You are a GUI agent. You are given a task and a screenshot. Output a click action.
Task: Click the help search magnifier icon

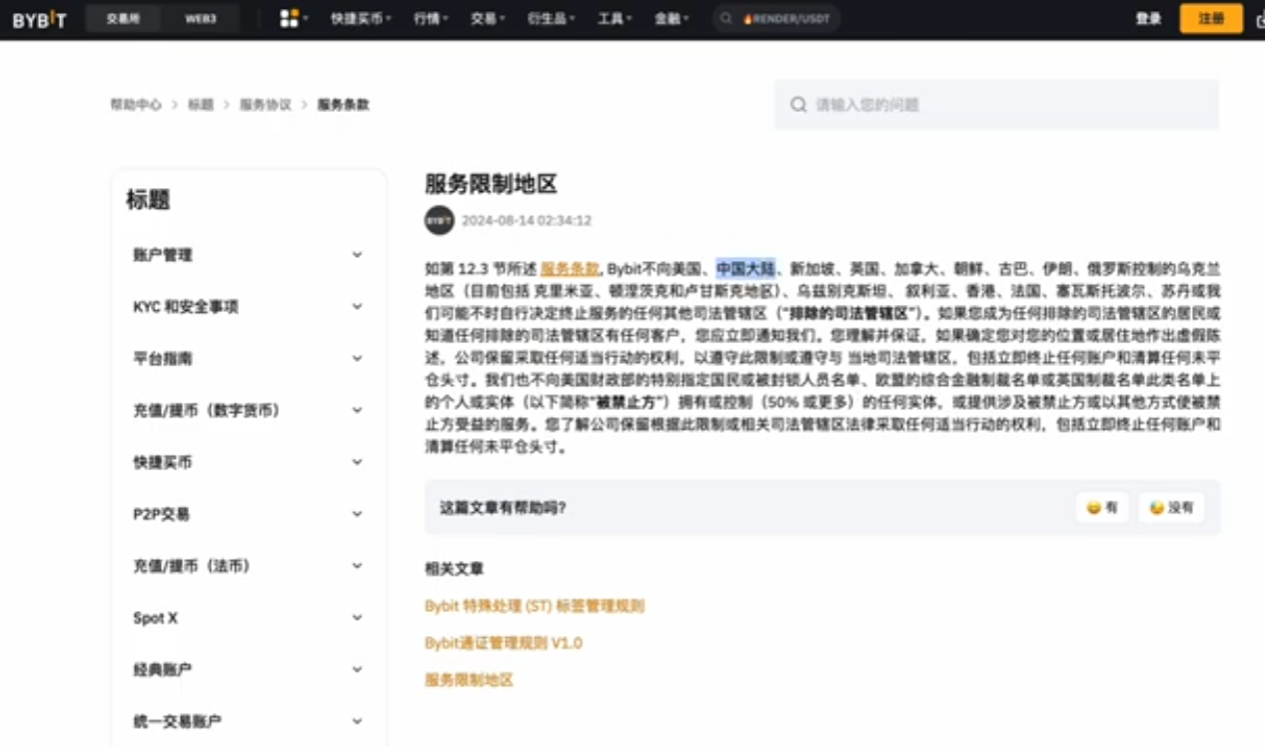point(798,104)
